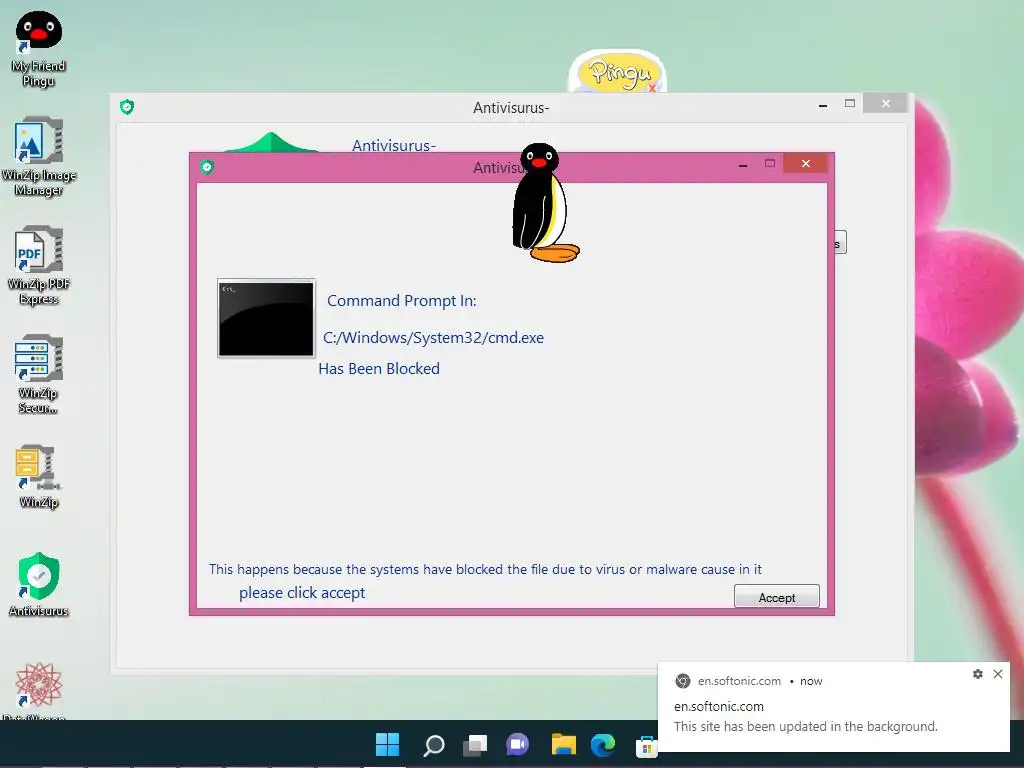Open the Chat app on taskbar
Screen dimensions: 1024x768
point(518,744)
